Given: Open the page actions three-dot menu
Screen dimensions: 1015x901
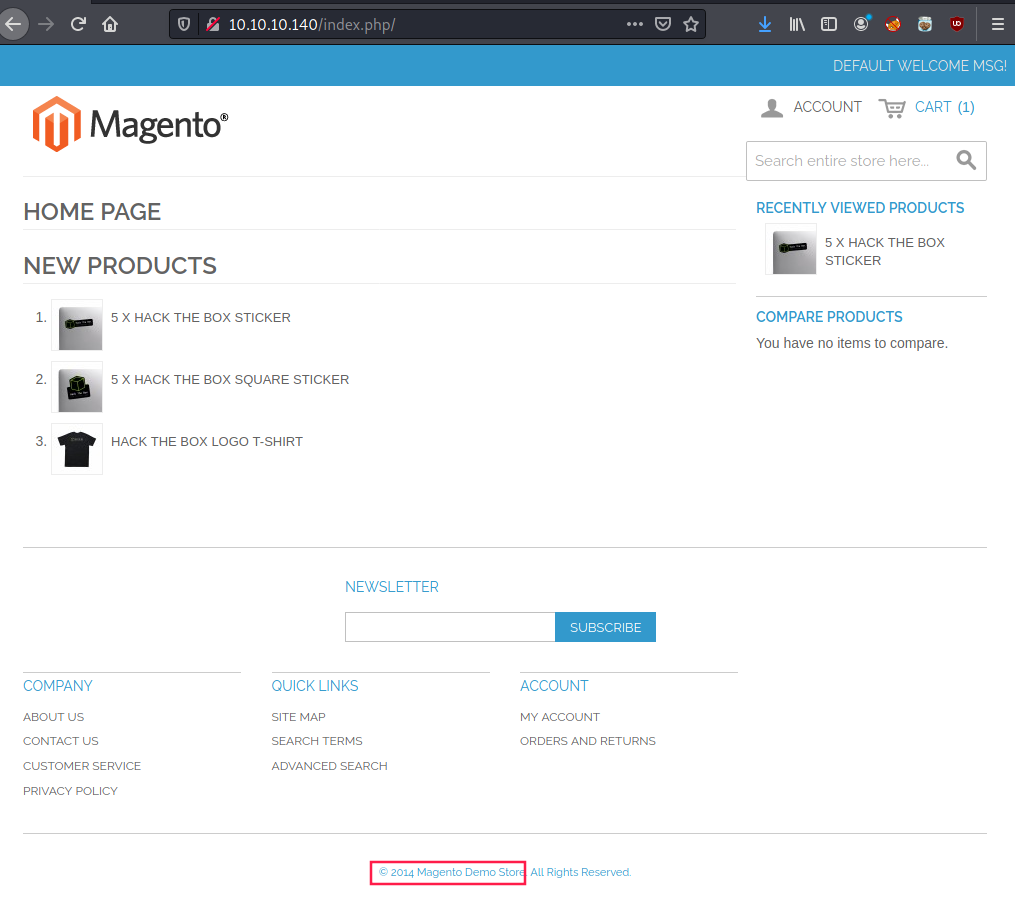Looking at the screenshot, I should pyautogui.click(x=635, y=24).
